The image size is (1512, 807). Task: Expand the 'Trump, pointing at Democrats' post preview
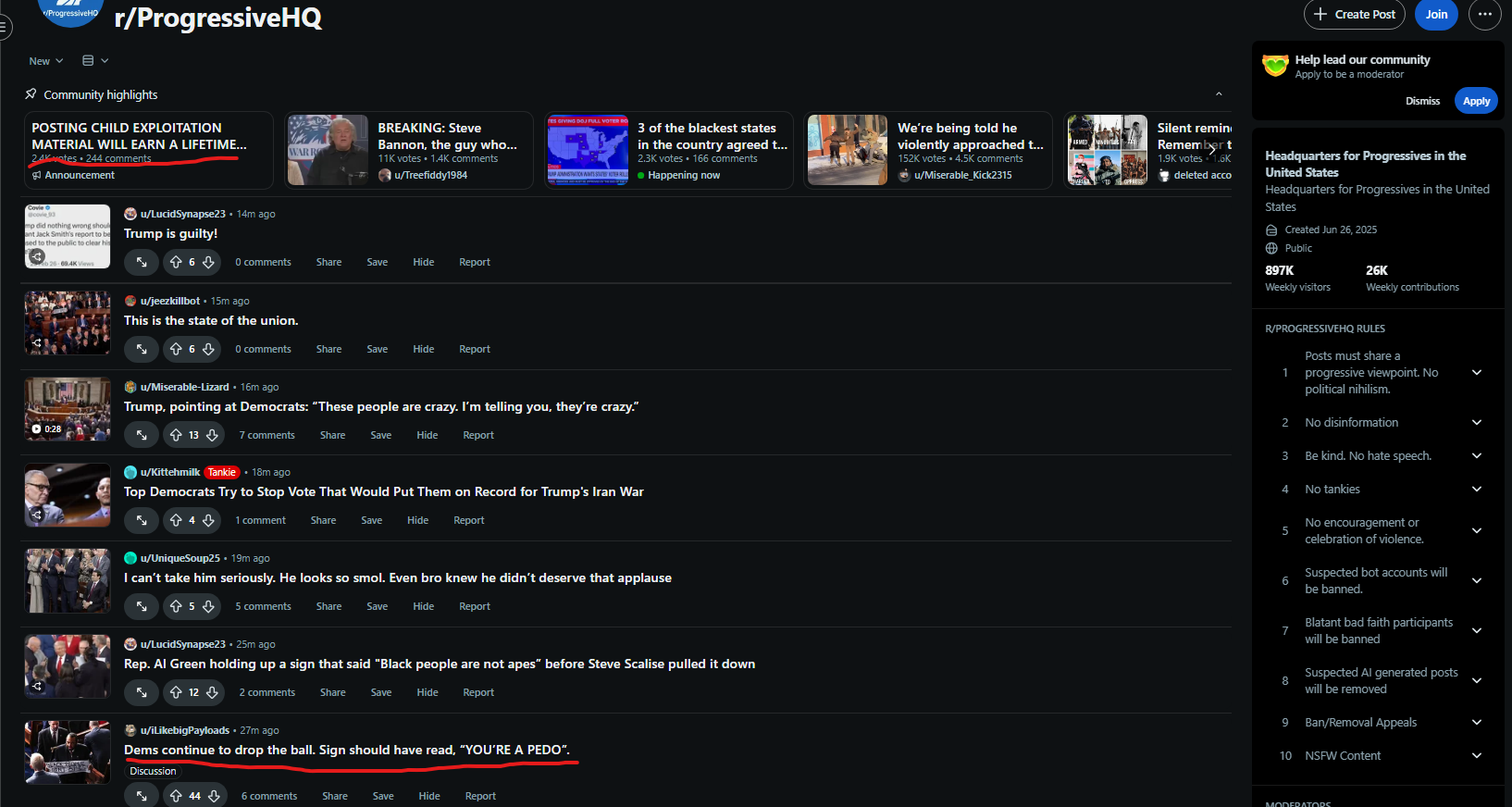click(142, 435)
